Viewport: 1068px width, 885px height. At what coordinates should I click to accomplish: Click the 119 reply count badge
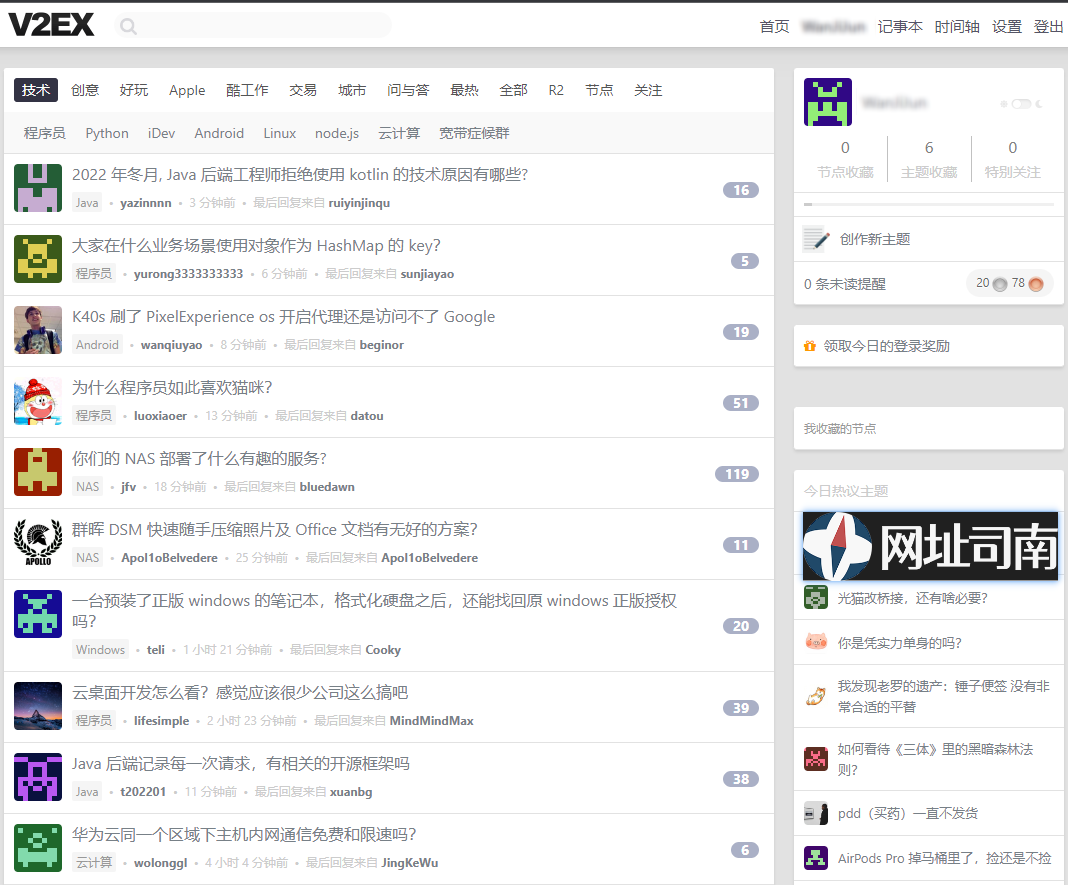[737, 474]
